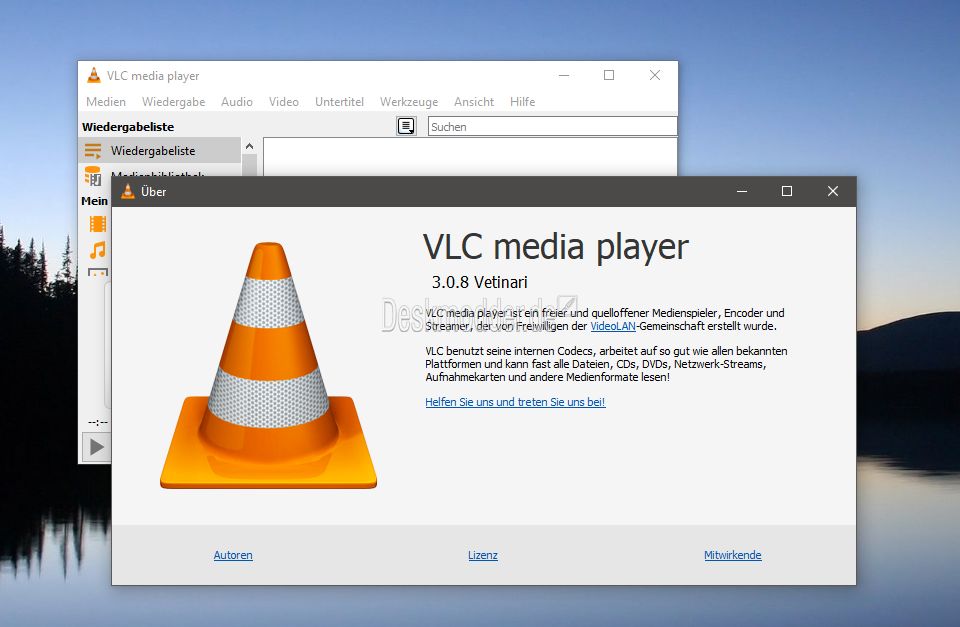960x627 pixels.
Task: Maximize the VLC media player main window
Action: tap(609, 75)
